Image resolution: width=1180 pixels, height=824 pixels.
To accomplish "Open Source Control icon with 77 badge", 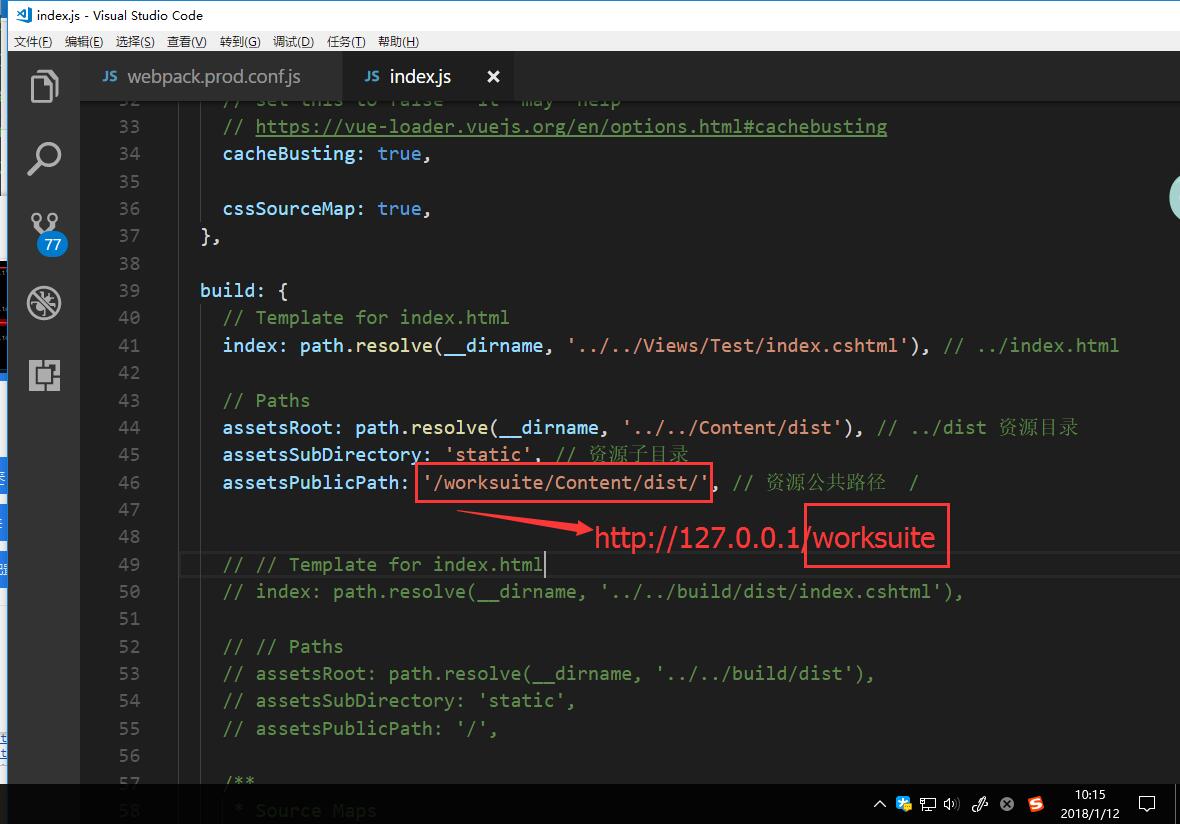I will click(x=47, y=233).
